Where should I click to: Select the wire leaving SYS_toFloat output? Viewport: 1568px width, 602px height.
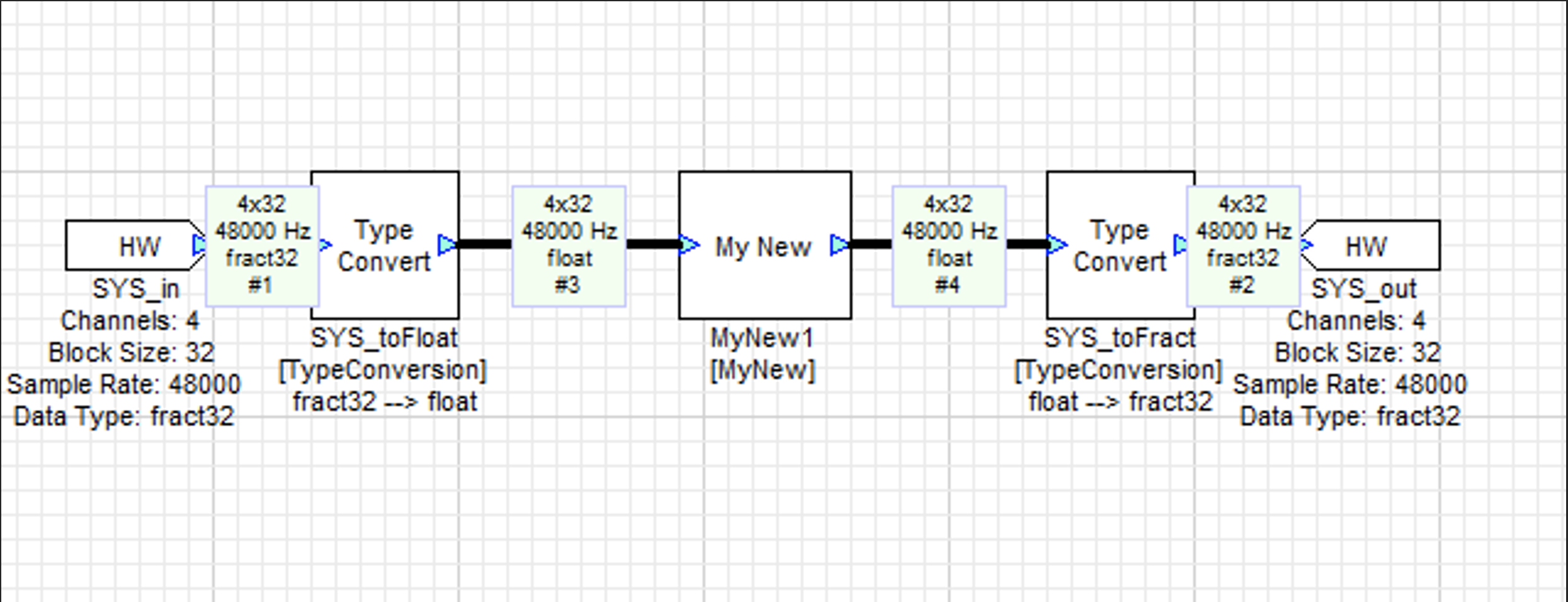[485, 244]
